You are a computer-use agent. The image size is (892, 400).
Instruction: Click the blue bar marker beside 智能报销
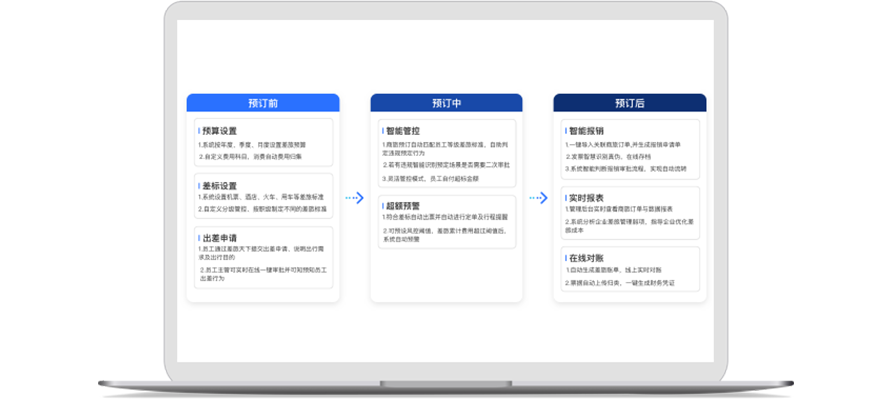tap(565, 131)
